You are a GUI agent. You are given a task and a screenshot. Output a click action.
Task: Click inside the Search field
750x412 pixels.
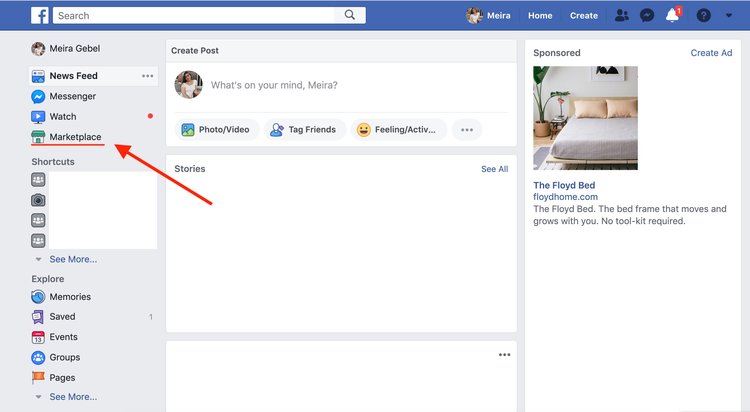click(194, 15)
